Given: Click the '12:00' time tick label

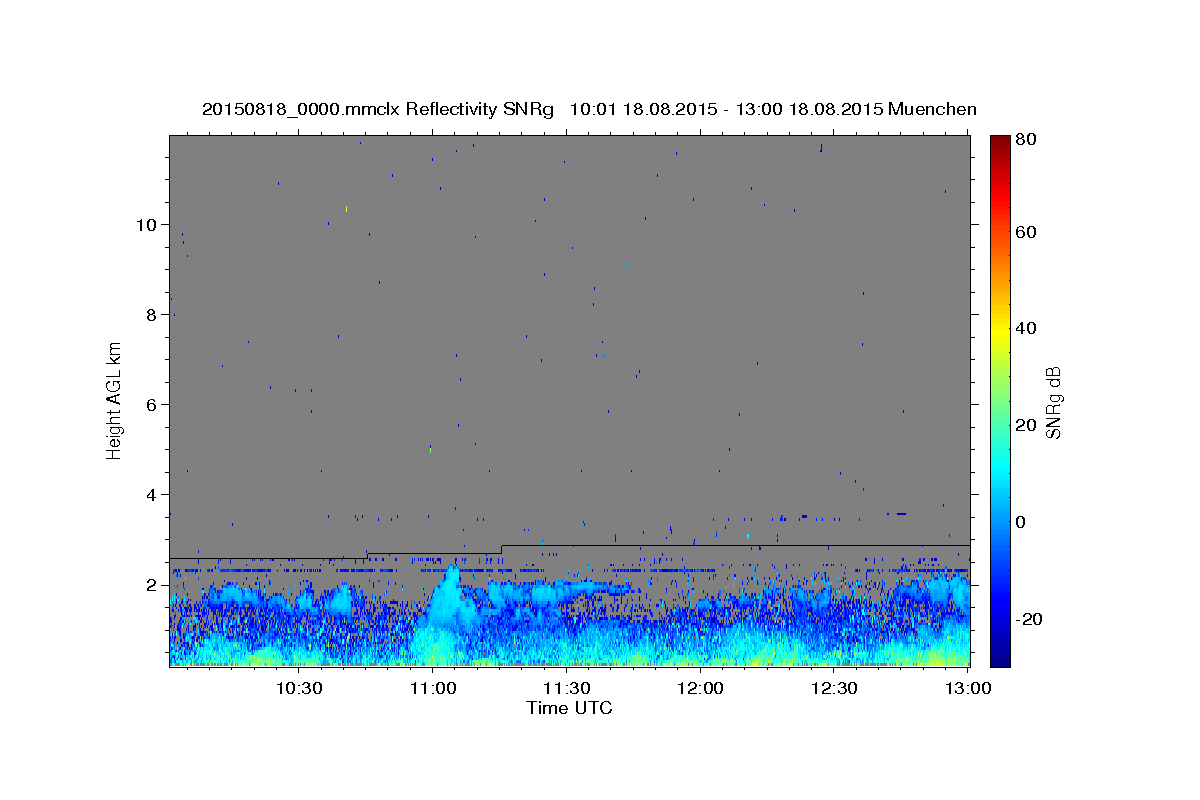Looking at the screenshot, I should (x=700, y=688).
